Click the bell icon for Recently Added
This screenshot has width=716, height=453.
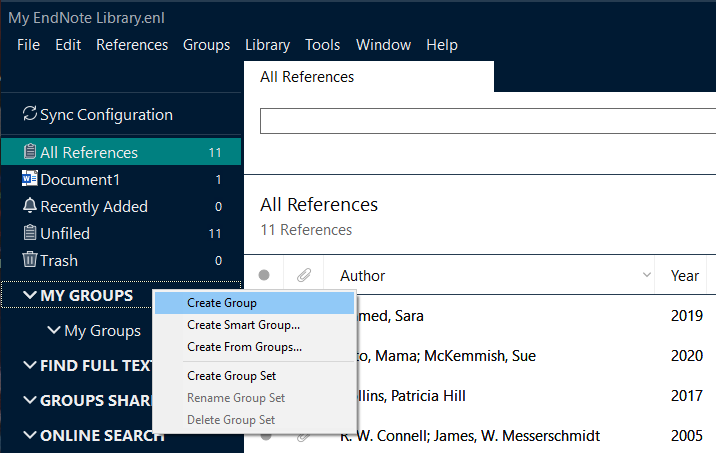pos(30,205)
